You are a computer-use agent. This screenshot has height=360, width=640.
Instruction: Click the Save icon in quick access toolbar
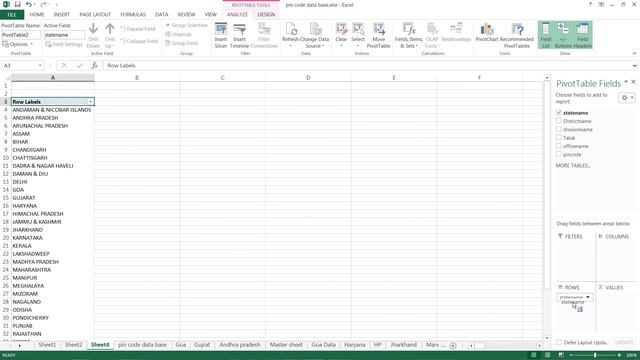coord(18,4)
